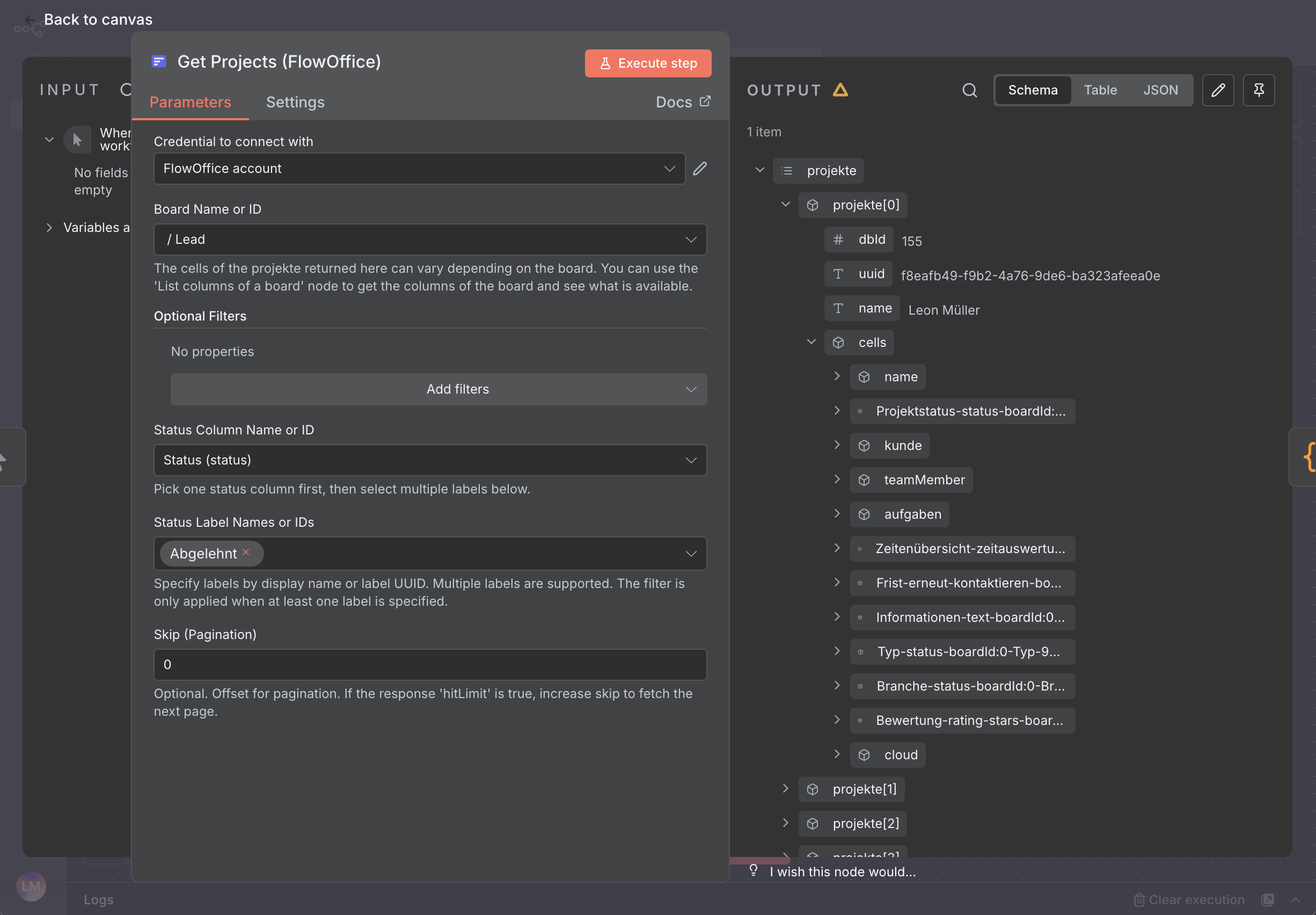Remove the Abgelehnt status label
Screen dimensions: 1316x915
pos(246,552)
